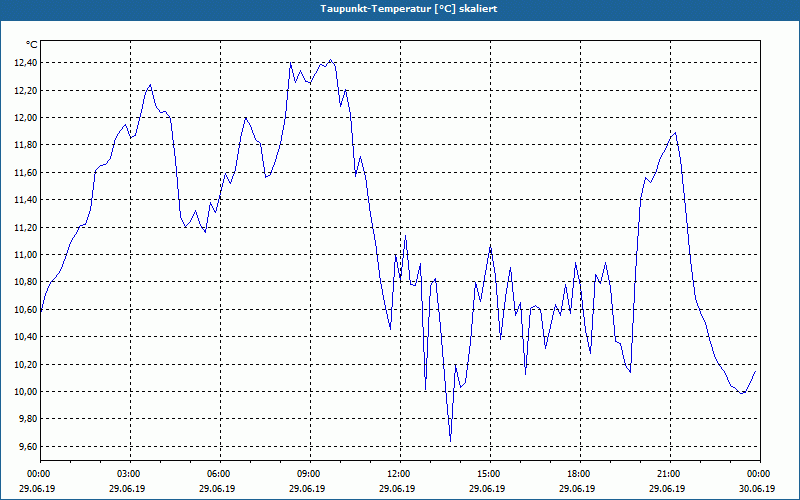The image size is (800, 500).
Task: Click the 03:00 time label
Action: click(x=127, y=474)
